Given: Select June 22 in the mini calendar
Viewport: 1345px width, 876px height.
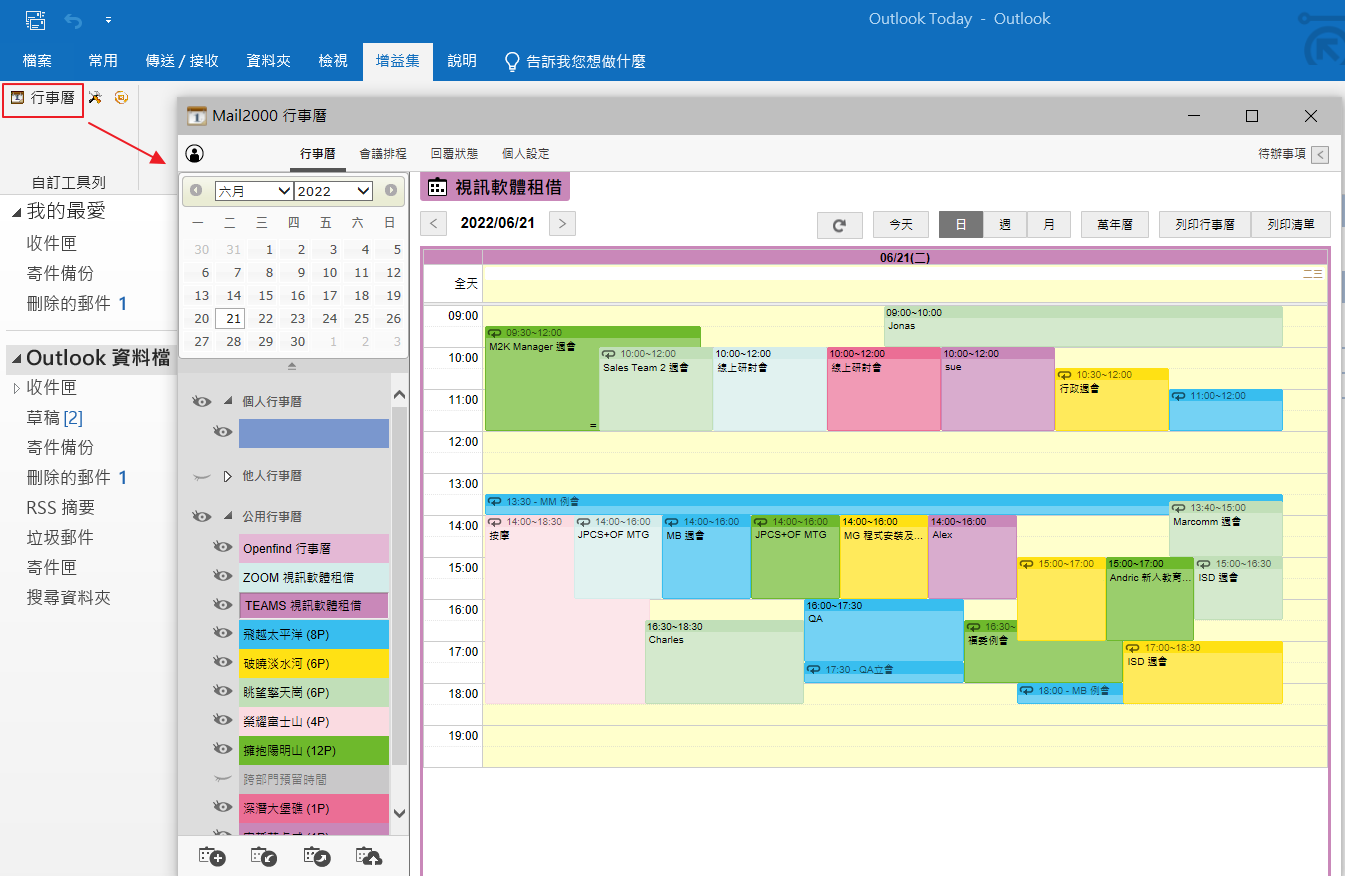Looking at the screenshot, I should pyautogui.click(x=266, y=319).
